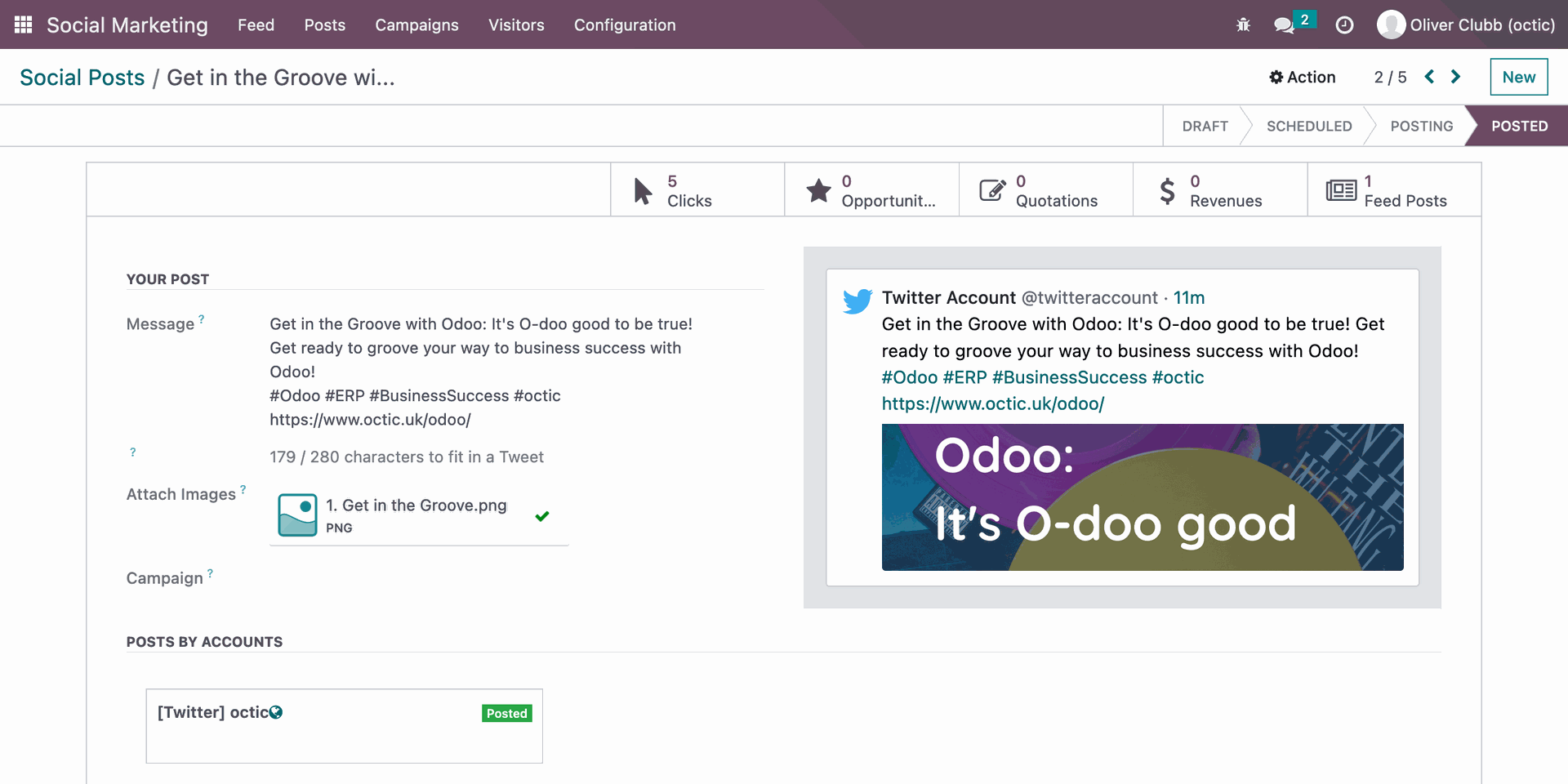Image resolution: width=1568 pixels, height=784 pixels.
Task: Click the tweet preview image
Action: (1143, 497)
